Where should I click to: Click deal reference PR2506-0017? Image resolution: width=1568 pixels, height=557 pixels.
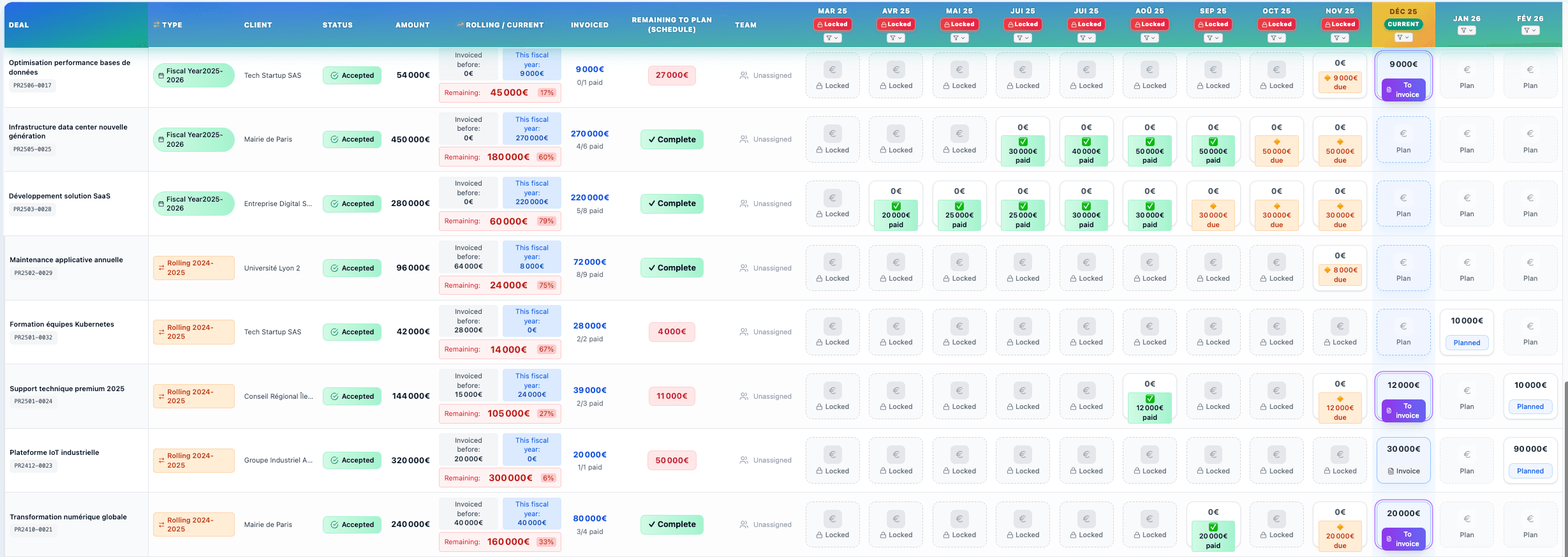[x=32, y=85]
